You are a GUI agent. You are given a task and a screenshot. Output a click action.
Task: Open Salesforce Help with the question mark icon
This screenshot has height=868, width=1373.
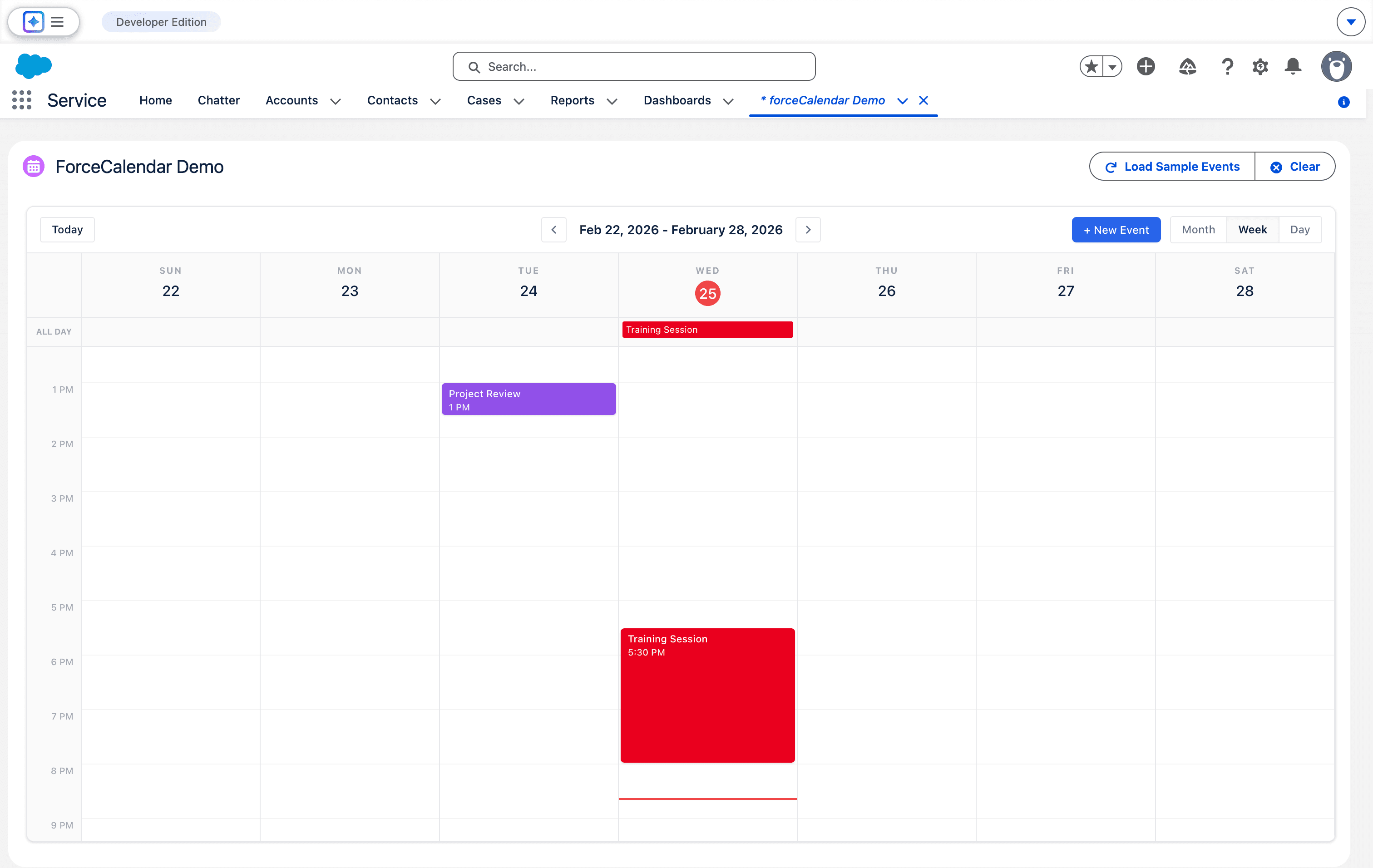1227,66
